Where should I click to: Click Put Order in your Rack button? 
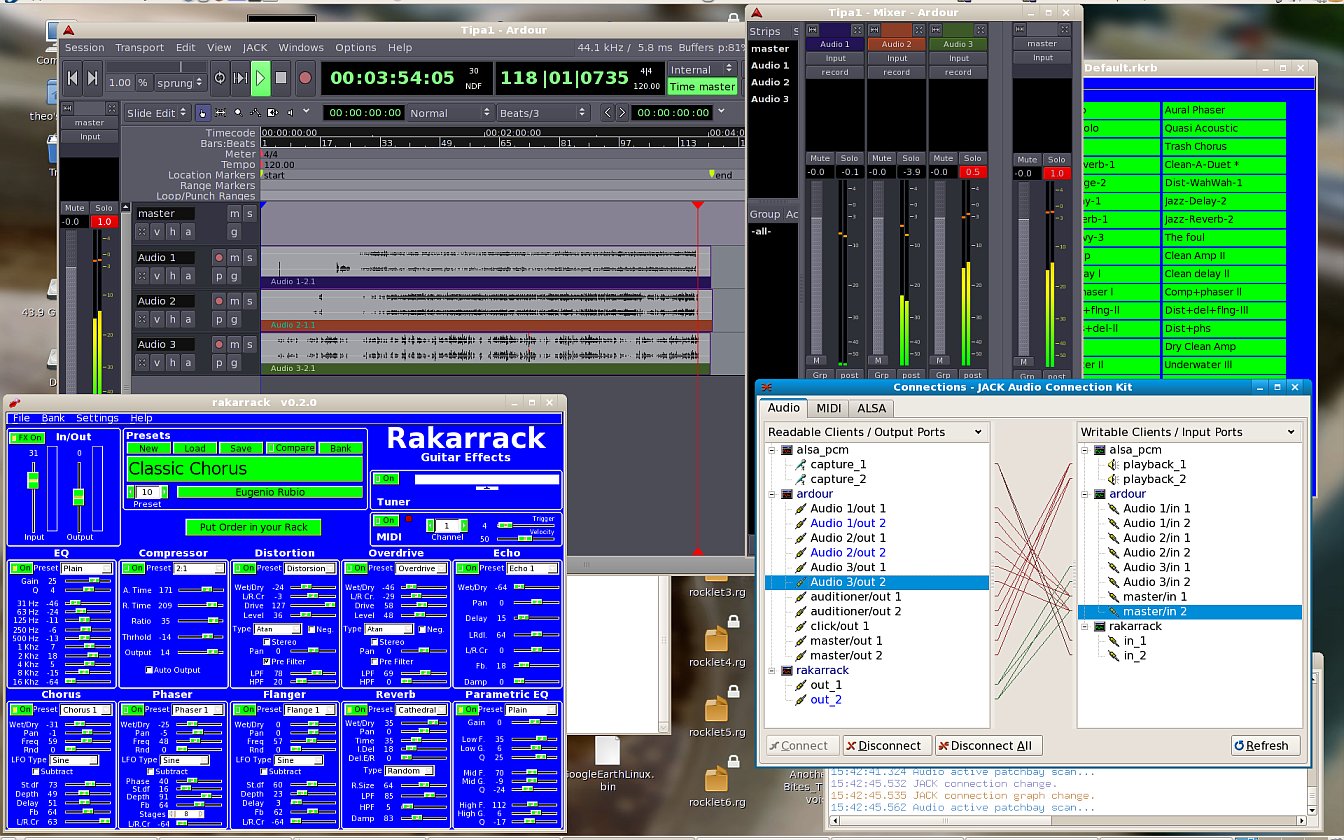254,527
